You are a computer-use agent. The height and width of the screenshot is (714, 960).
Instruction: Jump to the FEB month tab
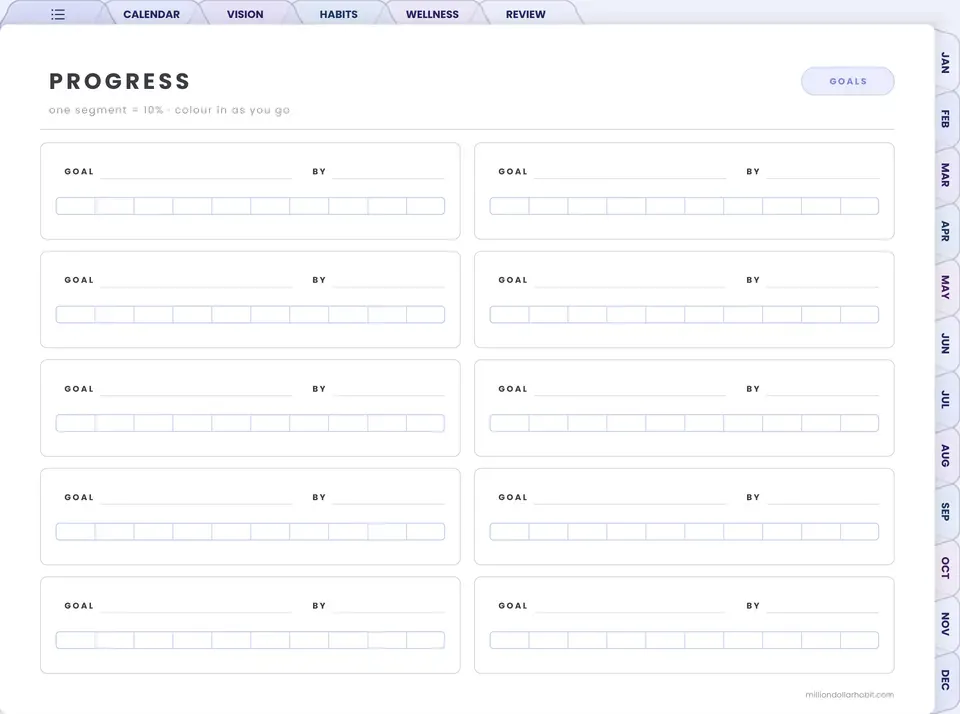coord(945,119)
